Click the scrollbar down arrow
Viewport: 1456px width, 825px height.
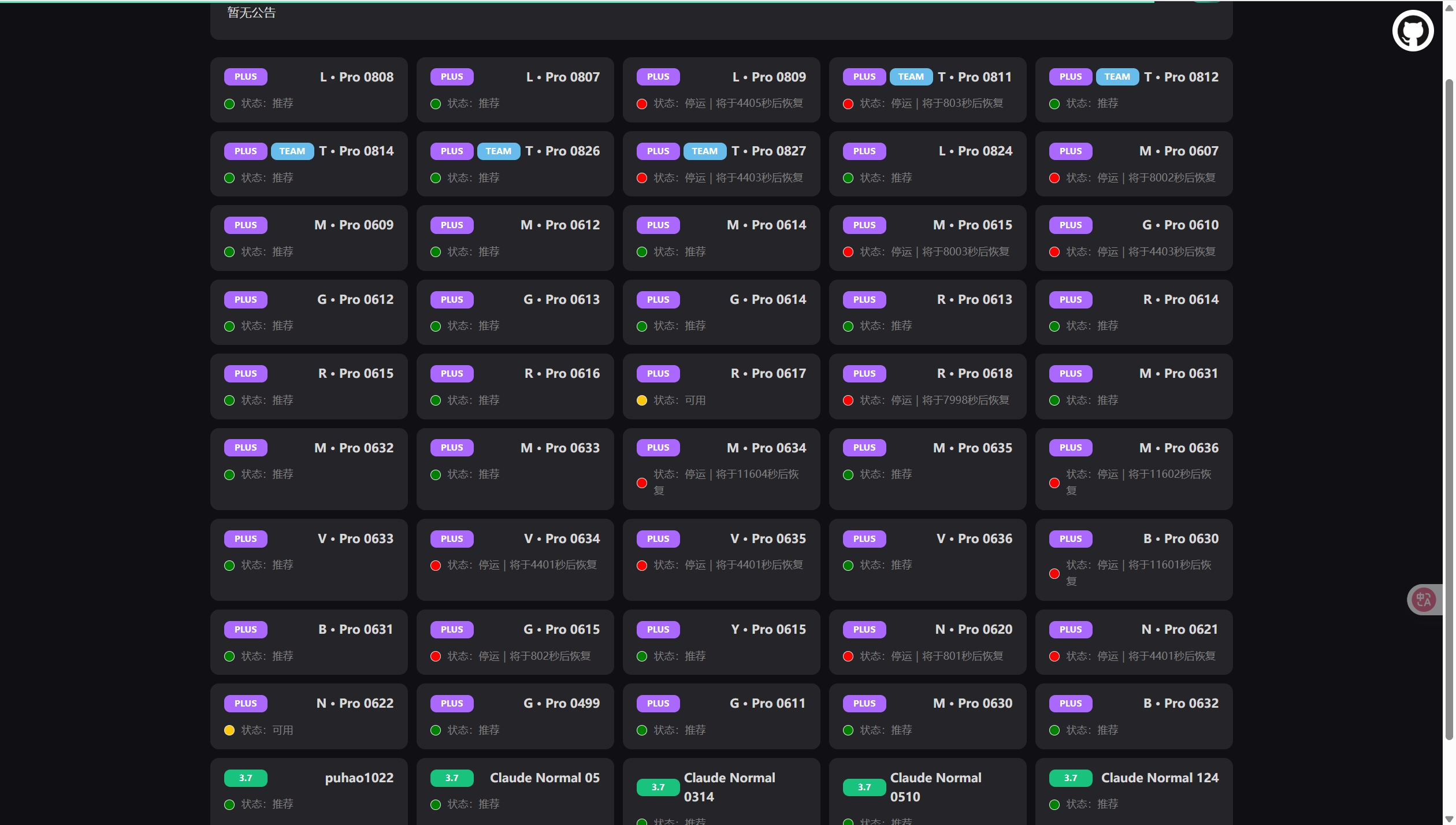(1448, 819)
